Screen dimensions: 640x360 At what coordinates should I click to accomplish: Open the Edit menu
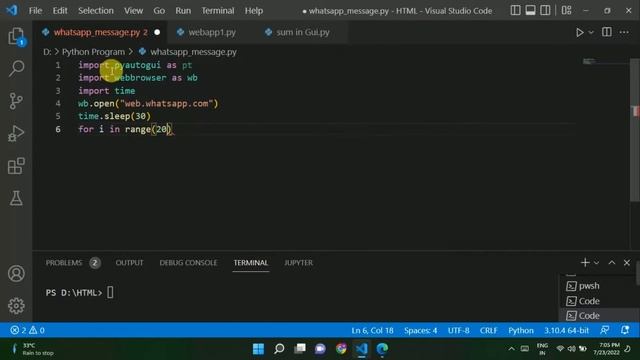pos(60,11)
